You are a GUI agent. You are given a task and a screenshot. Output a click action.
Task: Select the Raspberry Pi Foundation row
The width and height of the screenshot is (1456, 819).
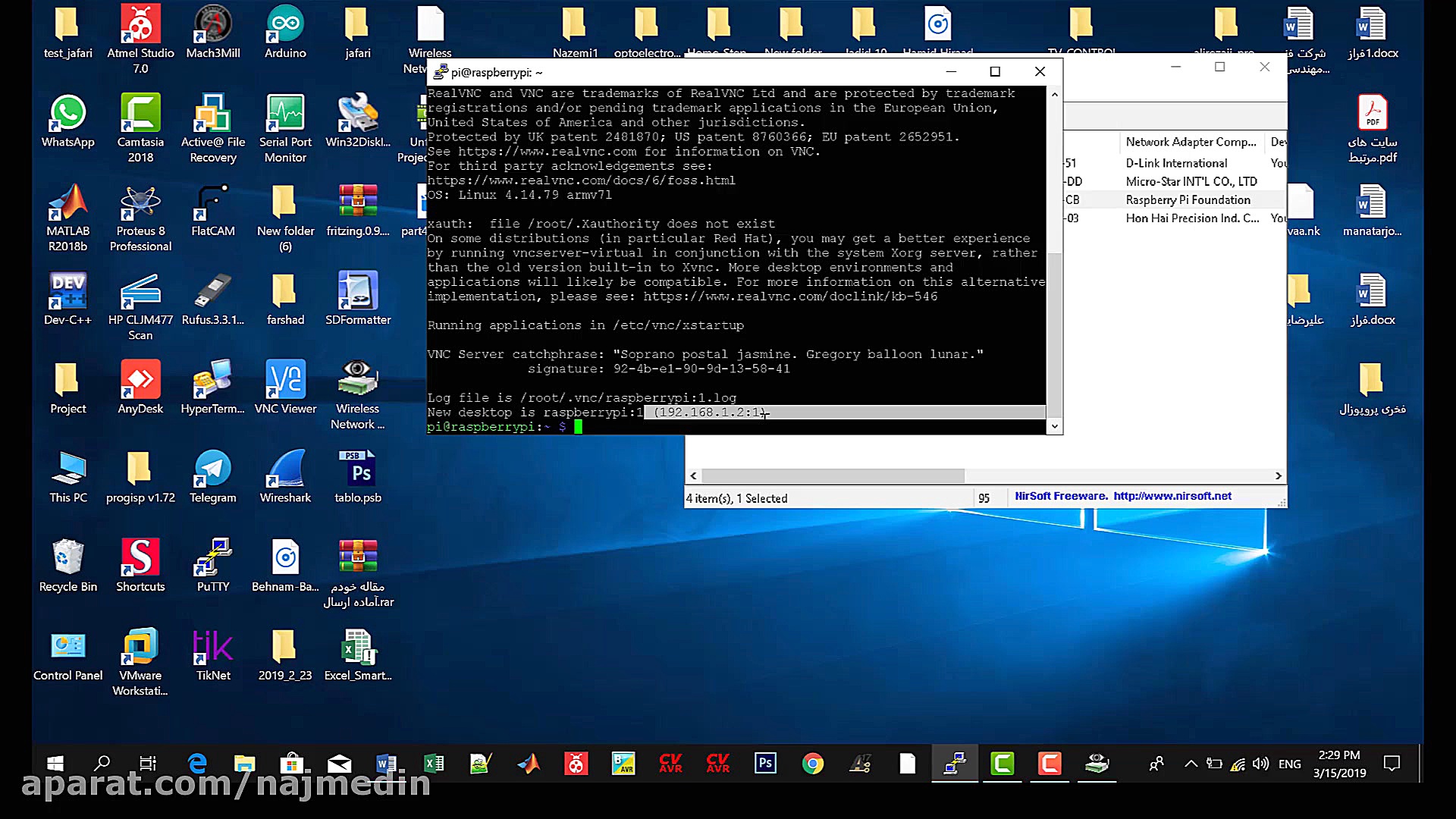(x=1188, y=199)
